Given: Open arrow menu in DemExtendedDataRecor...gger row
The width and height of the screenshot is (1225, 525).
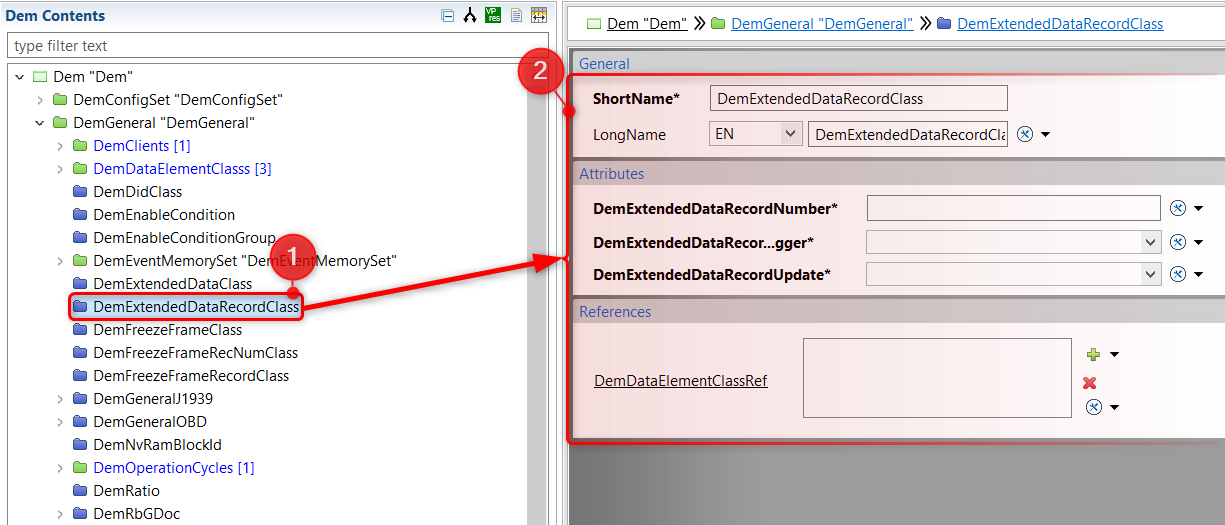Looking at the screenshot, I should [x=1198, y=243].
